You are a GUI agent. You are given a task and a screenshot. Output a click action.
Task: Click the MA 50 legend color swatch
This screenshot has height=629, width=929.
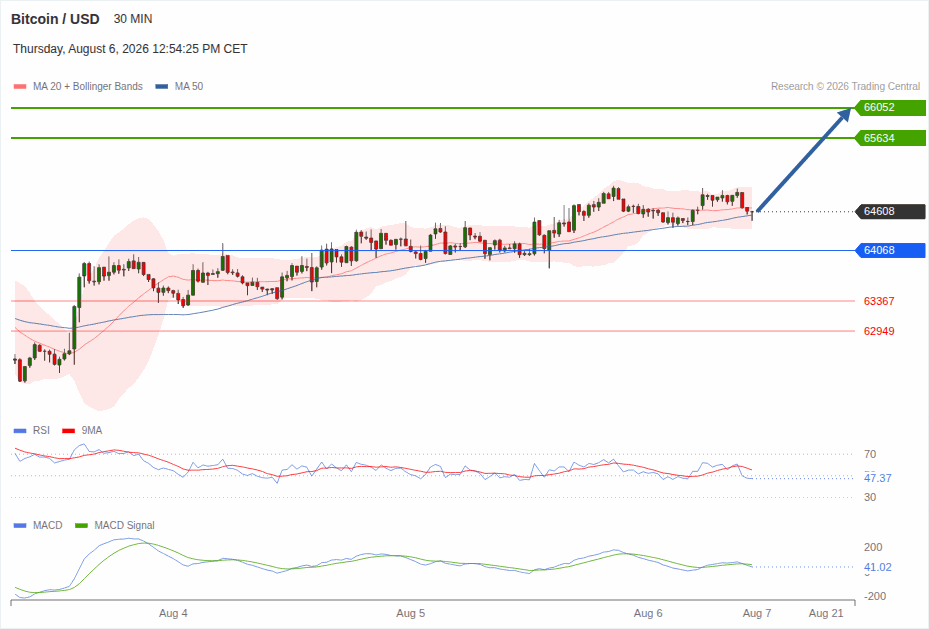(x=162, y=86)
